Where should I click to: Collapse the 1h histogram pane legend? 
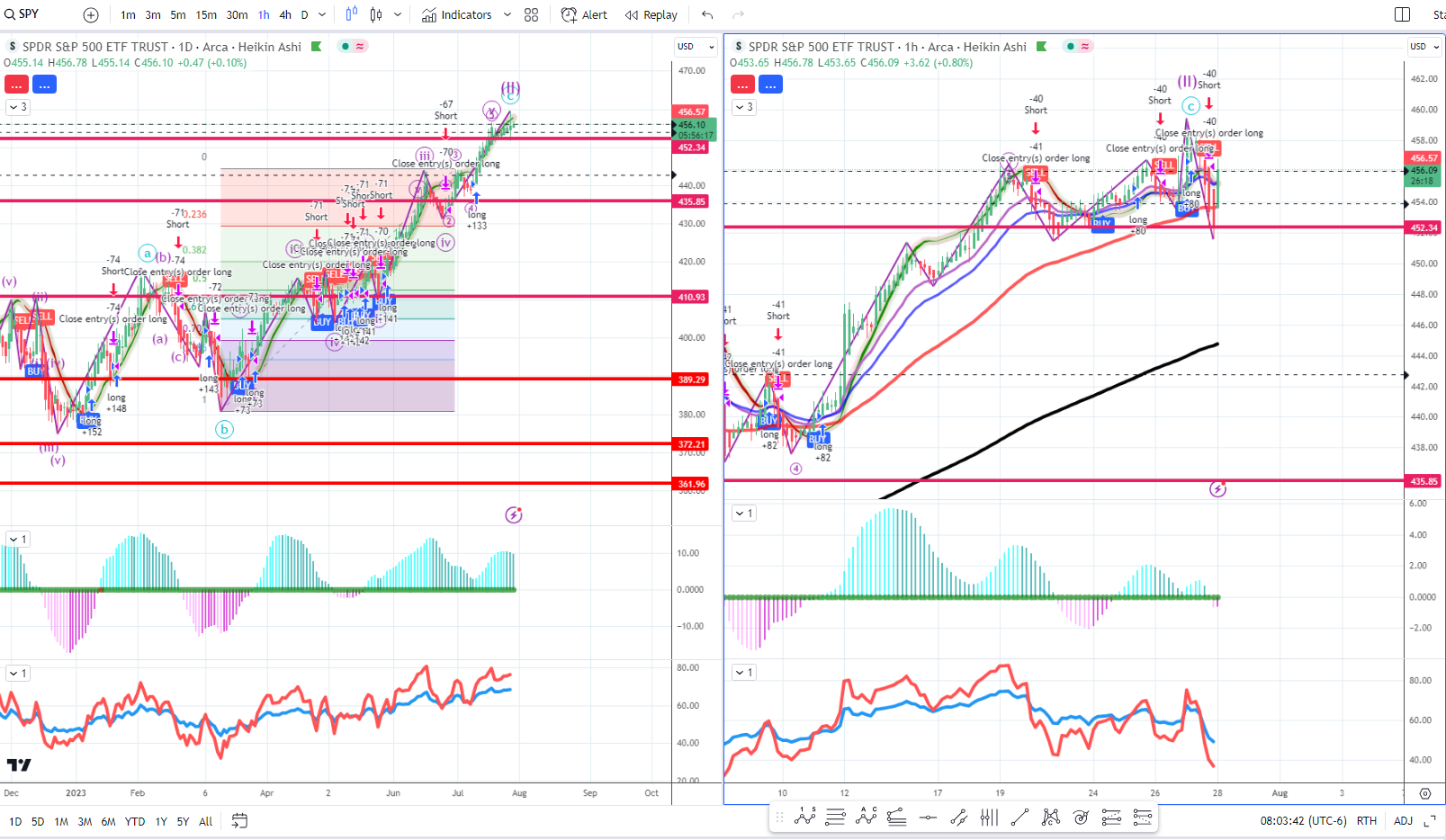tap(744, 513)
